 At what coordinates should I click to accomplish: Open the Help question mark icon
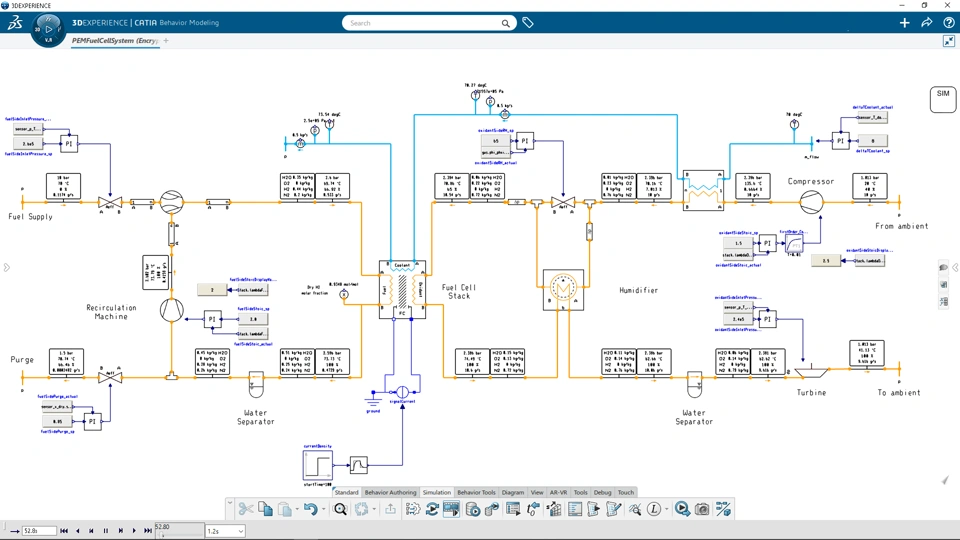[948, 23]
